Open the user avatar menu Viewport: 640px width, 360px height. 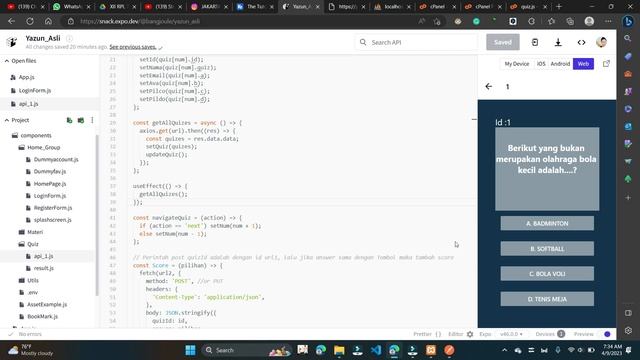click(x=601, y=42)
